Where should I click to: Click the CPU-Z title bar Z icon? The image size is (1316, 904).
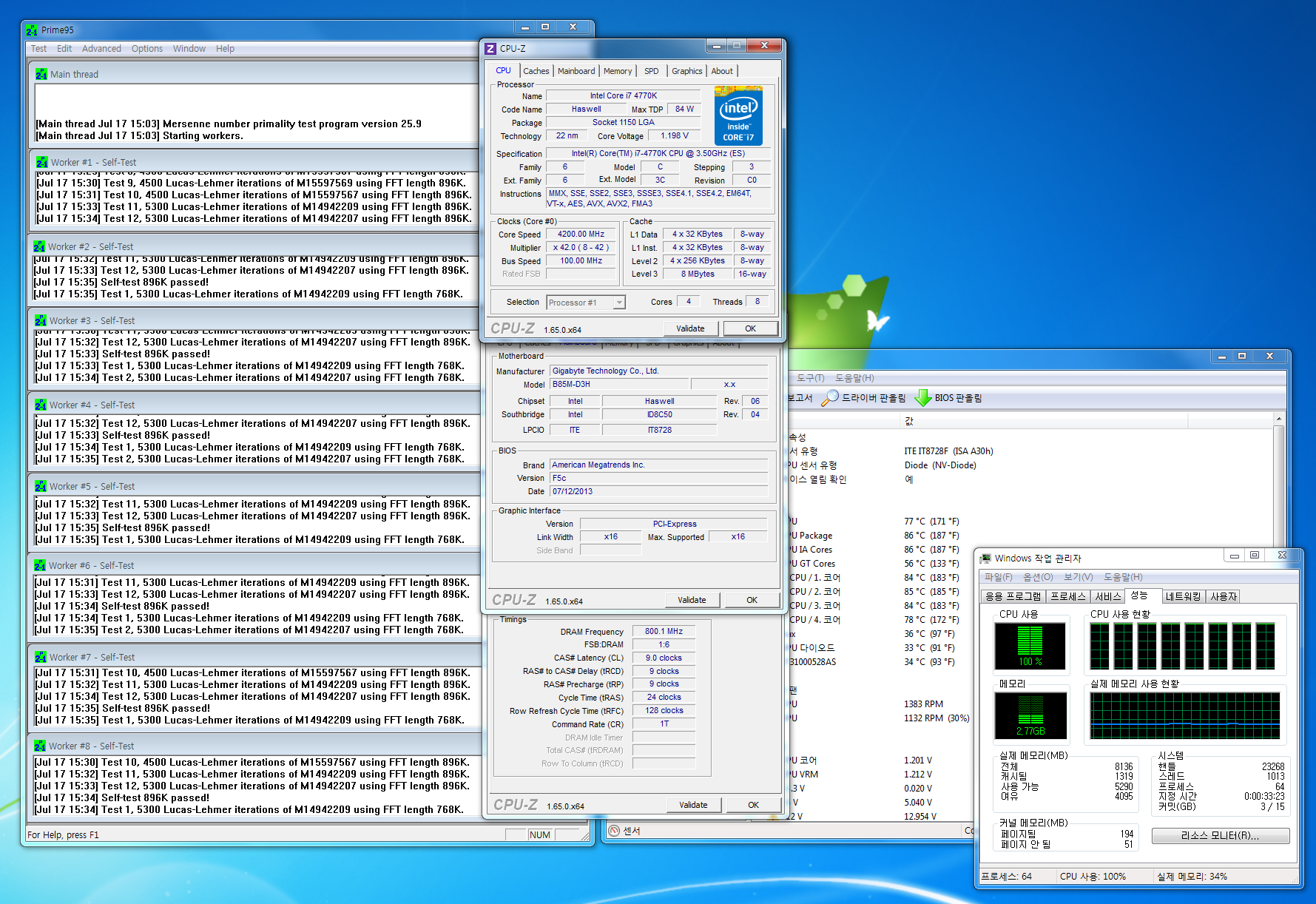[490, 49]
